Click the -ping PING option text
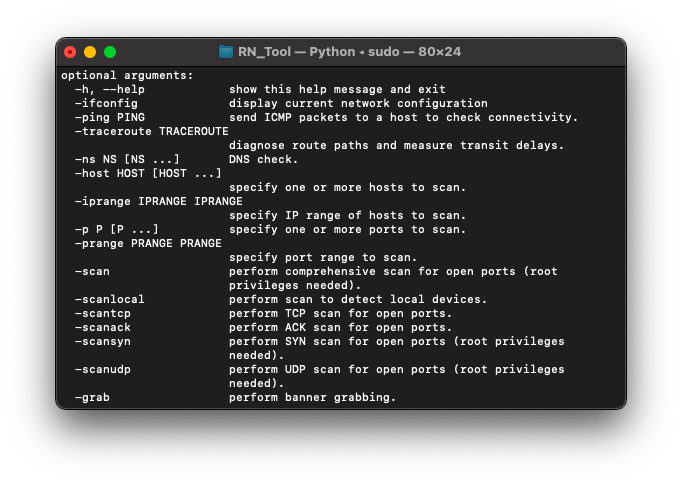Viewport: 682px width, 483px height. pos(110,117)
